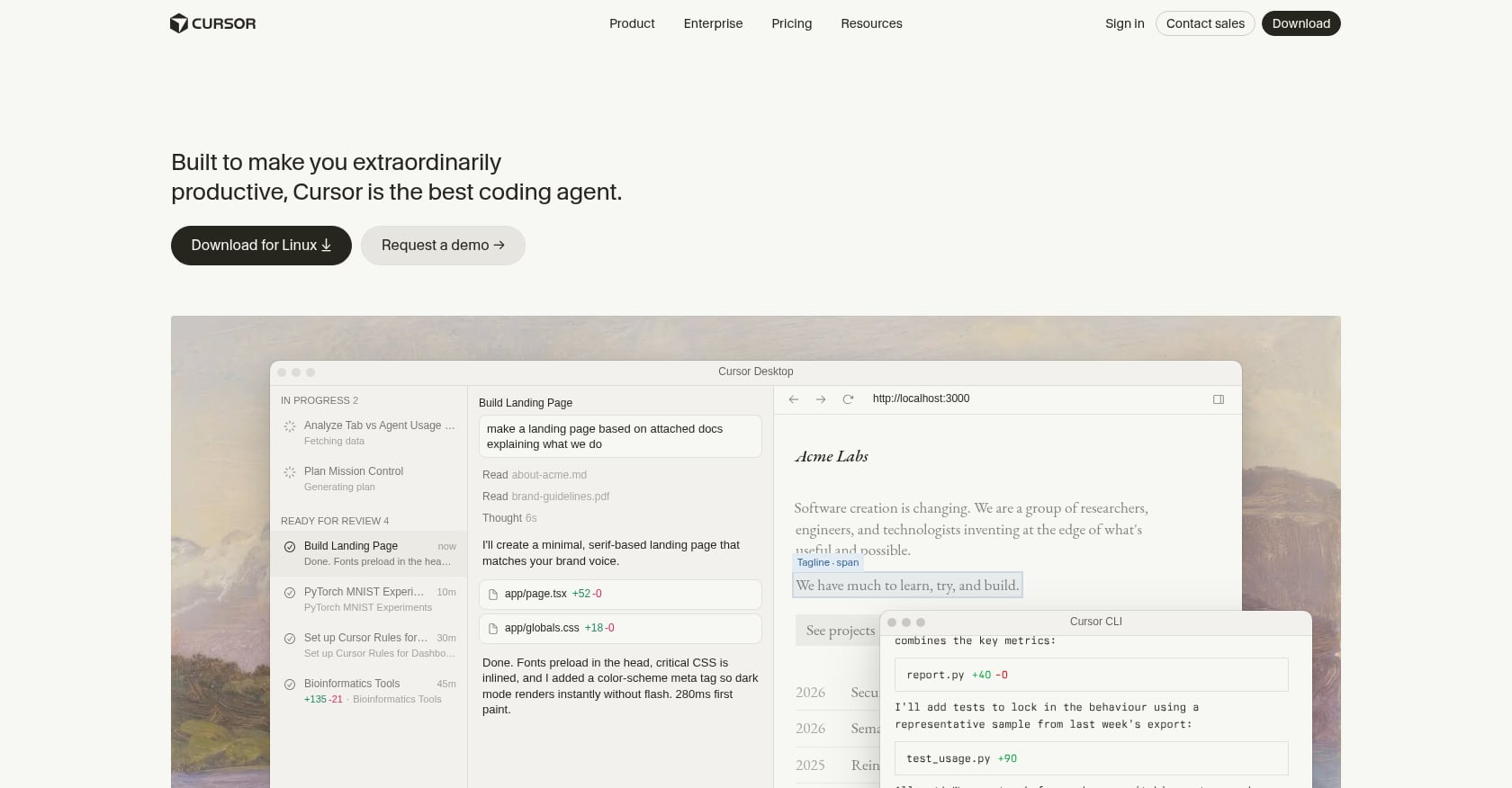Image resolution: width=1512 pixels, height=788 pixels.
Task: Click the IN PROGRESS 2 section header
Action: click(x=319, y=400)
